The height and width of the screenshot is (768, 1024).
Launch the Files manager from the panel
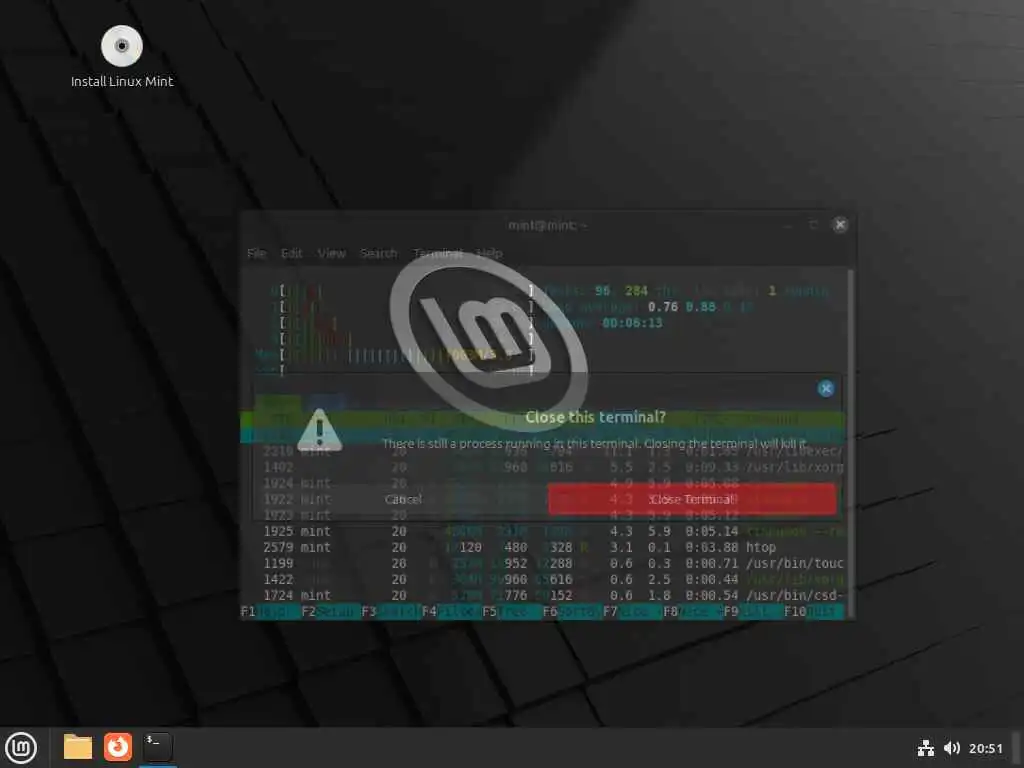(78, 747)
